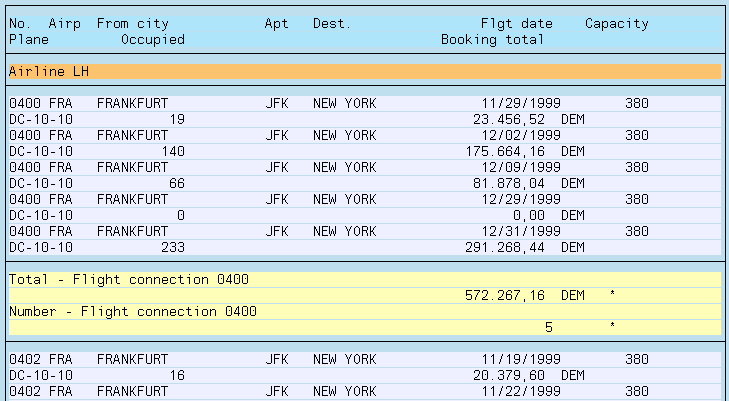Select subtotal amount 572.267,16

(x=508, y=296)
